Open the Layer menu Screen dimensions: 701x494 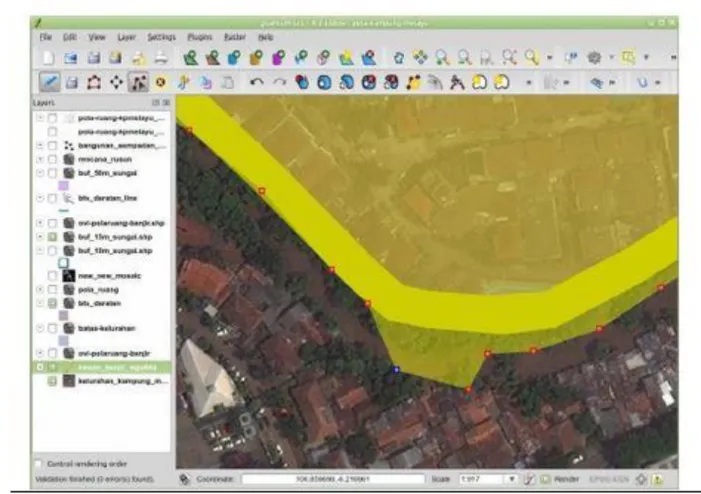[127, 37]
